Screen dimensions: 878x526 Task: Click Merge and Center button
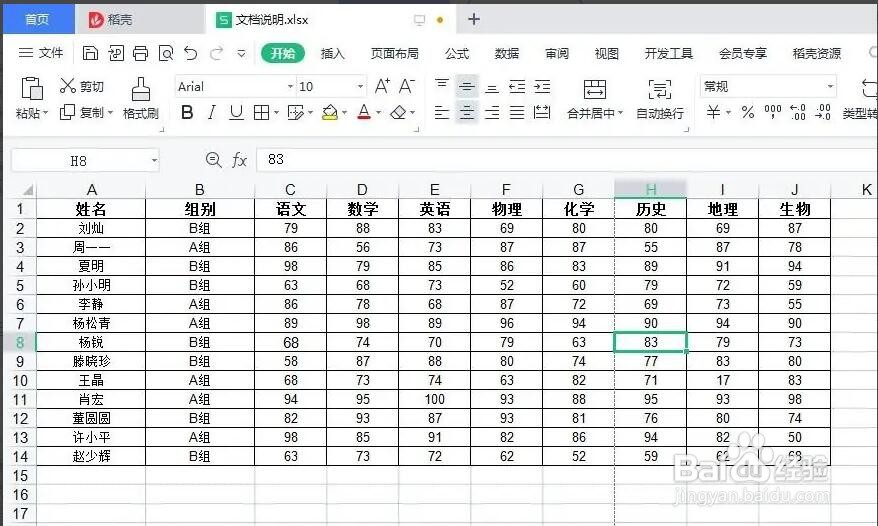(x=595, y=99)
